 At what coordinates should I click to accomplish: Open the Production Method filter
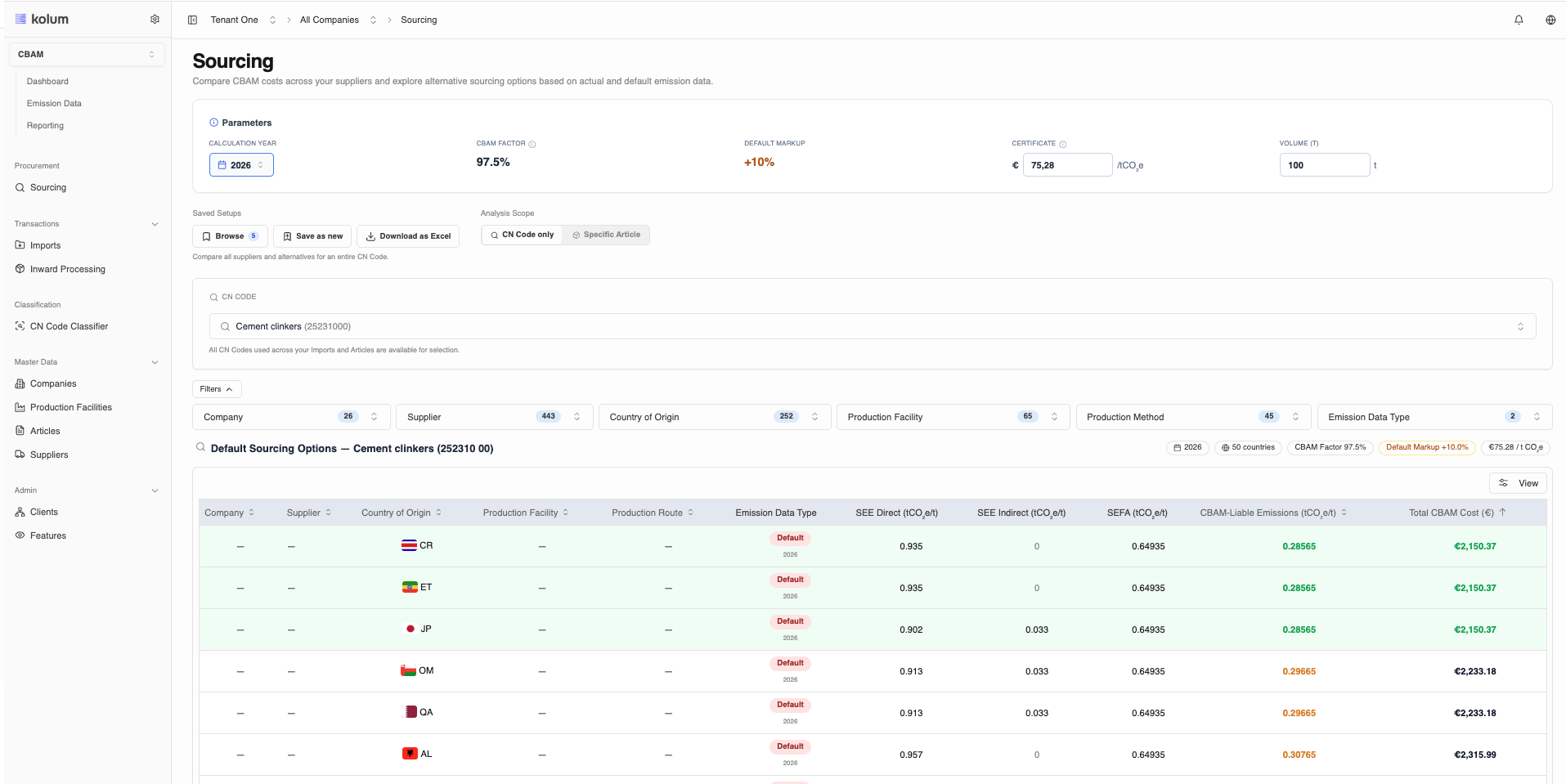(1193, 417)
